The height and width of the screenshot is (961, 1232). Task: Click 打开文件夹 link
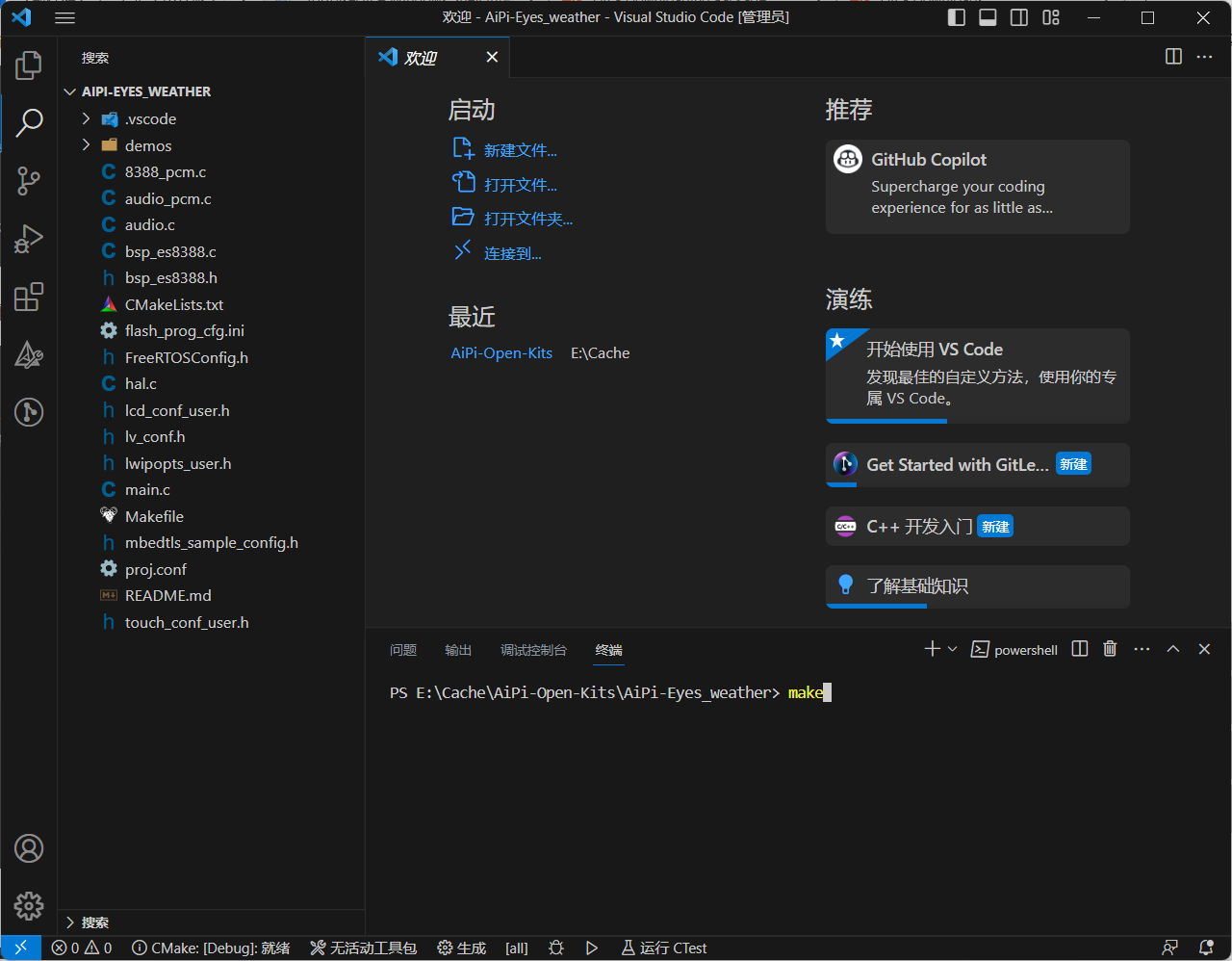[x=527, y=219]
